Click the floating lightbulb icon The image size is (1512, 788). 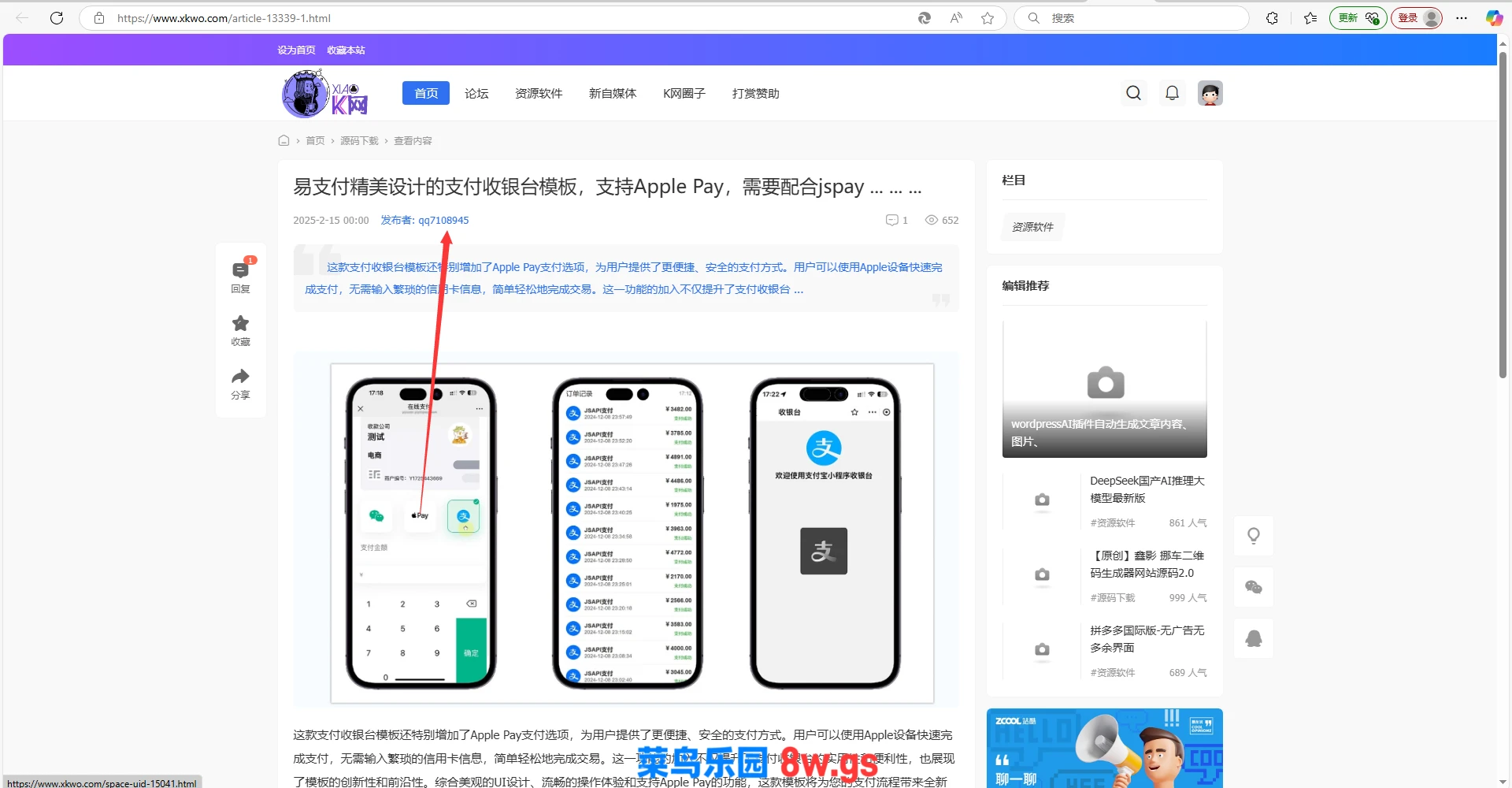(1254, 536)
